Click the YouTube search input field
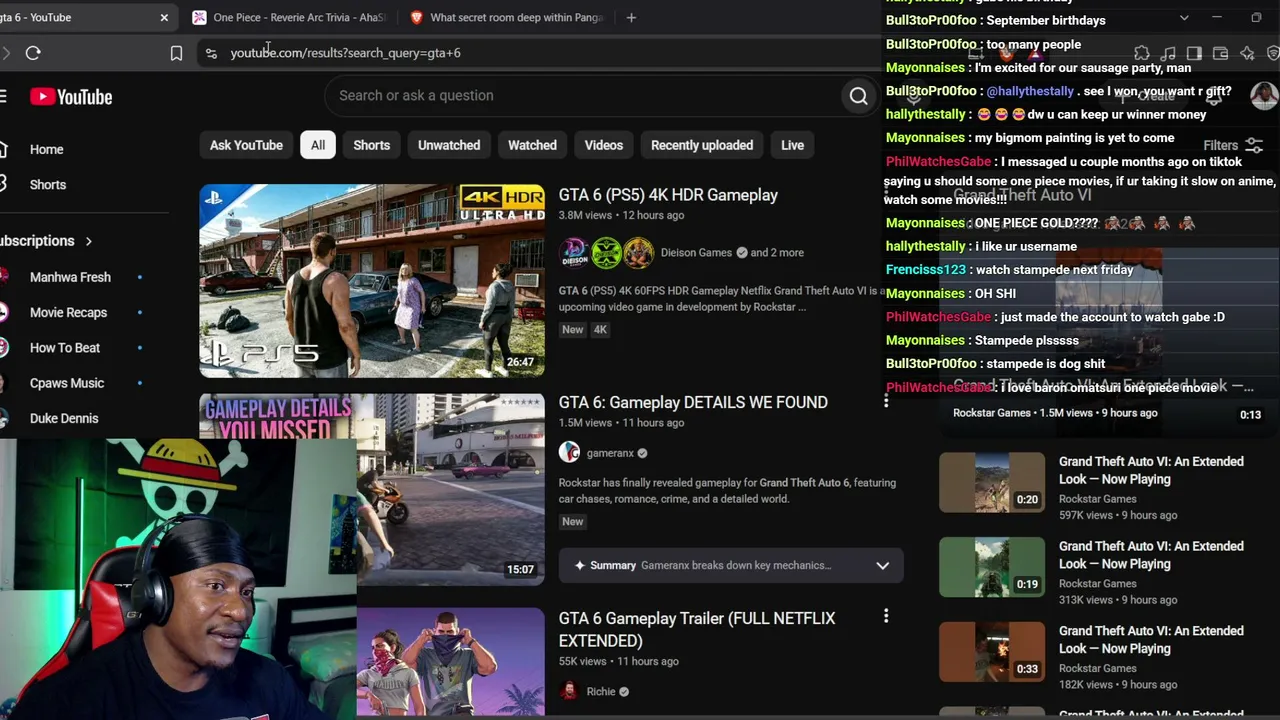 point(585,96)
